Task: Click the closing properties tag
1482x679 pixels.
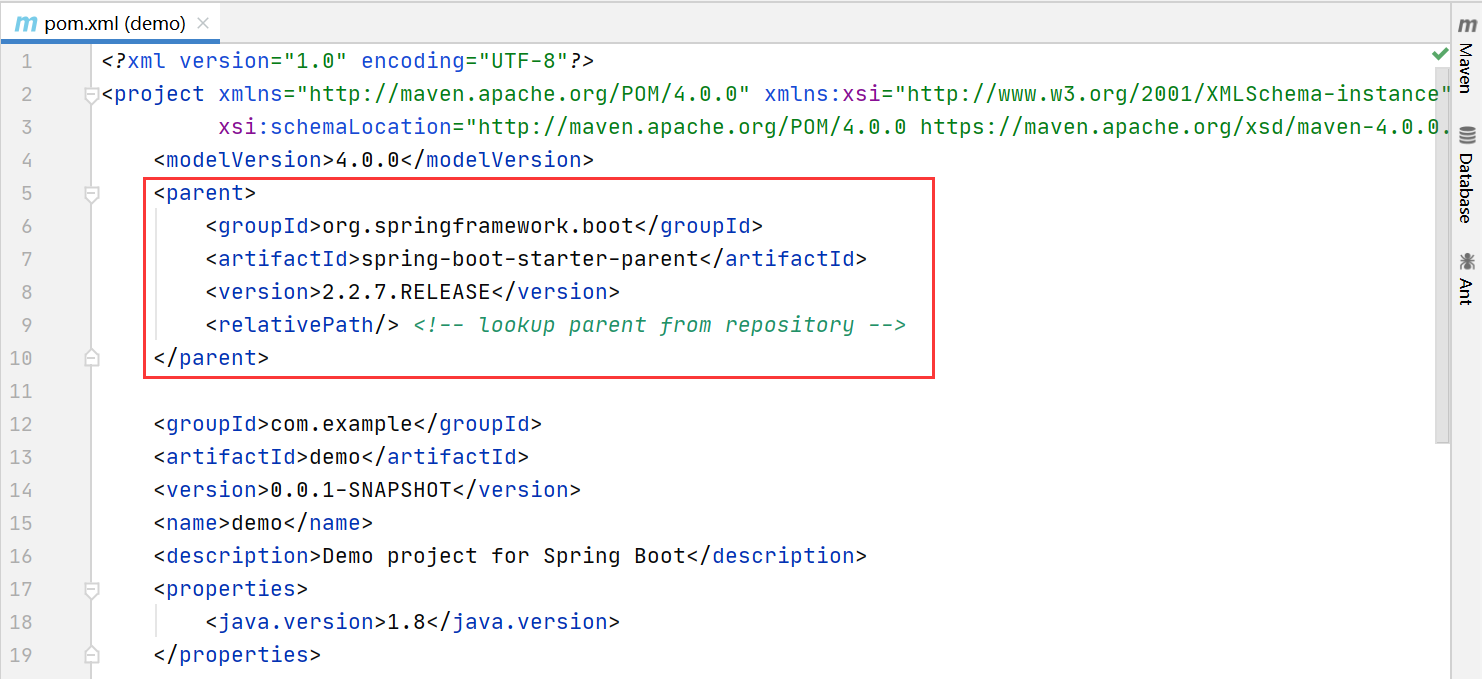Action: [237, 655]
